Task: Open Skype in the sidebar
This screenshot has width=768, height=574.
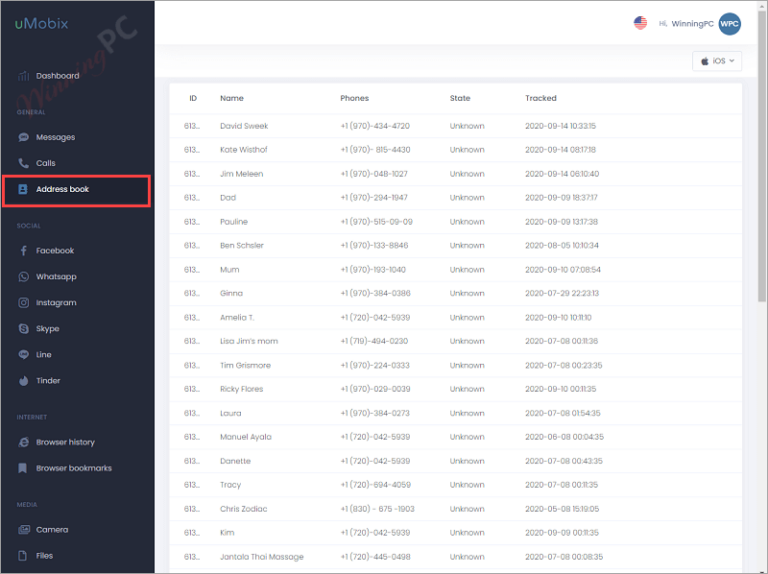Action: 48,329
